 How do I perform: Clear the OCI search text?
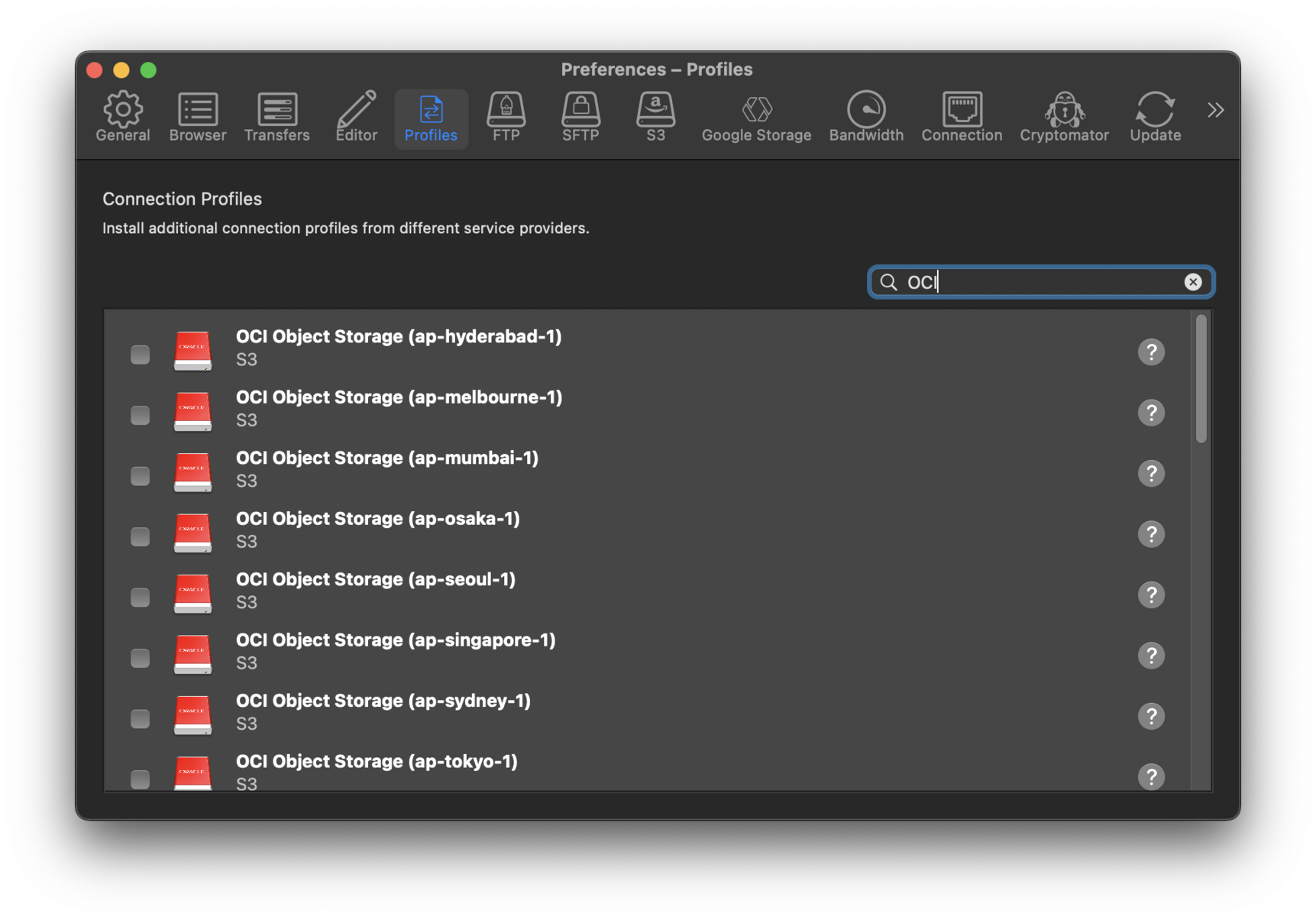pos(1192,282)
